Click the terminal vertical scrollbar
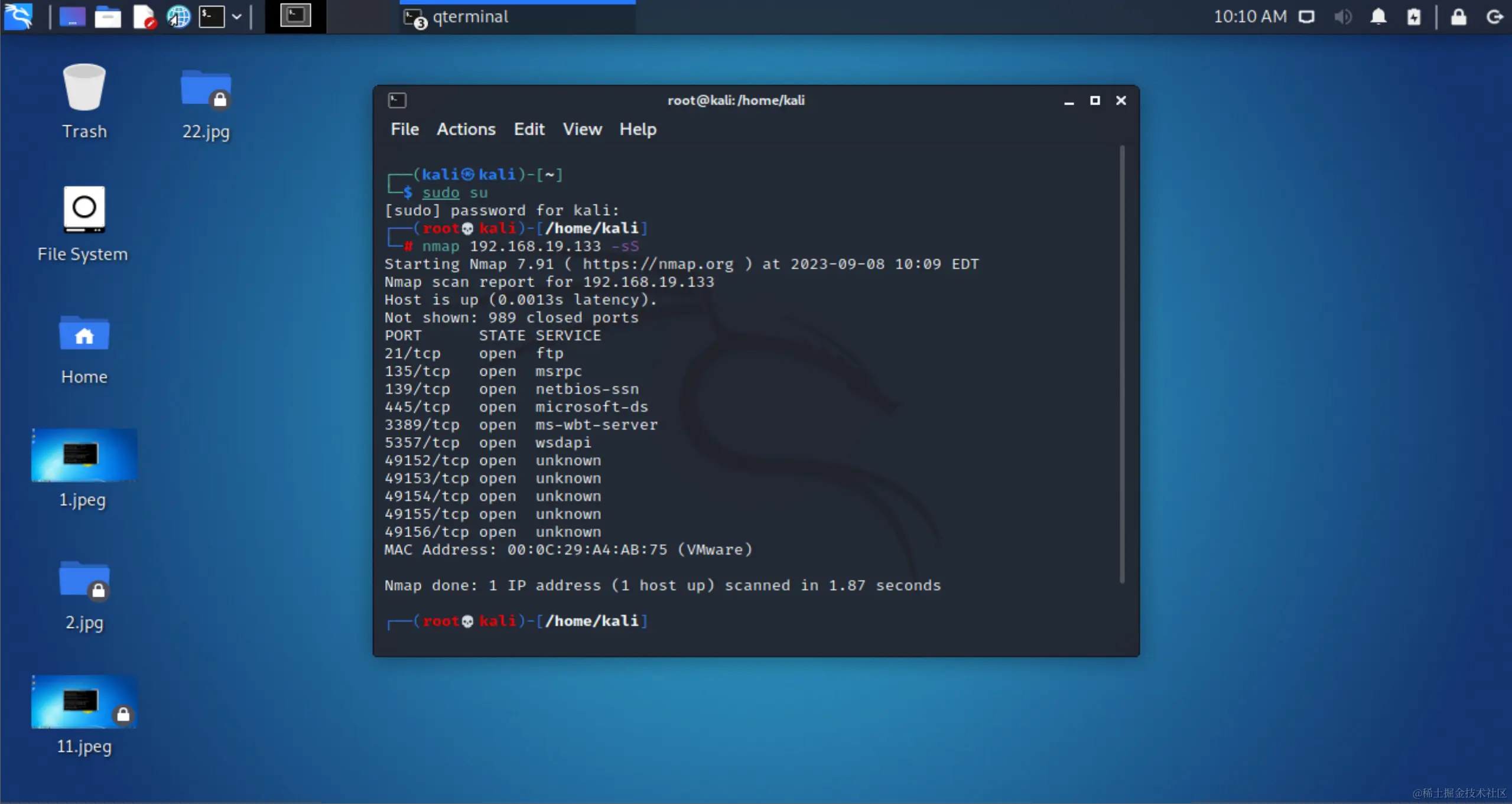The width and height of the screenshot is (1512, 804). [x=1121, y=363]
